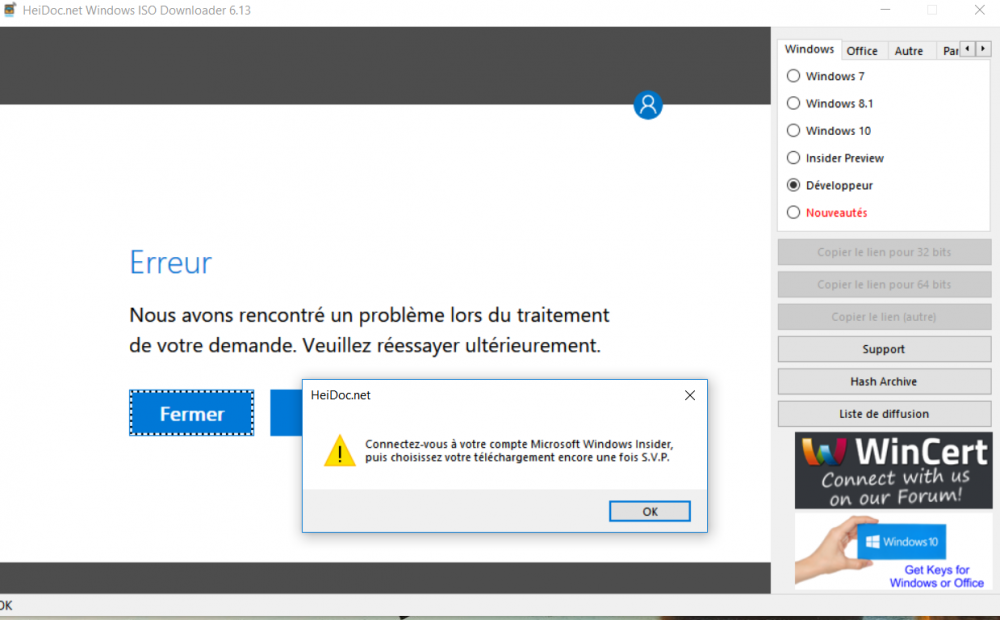Click the user account avatar icon

(x=647, y=105)
